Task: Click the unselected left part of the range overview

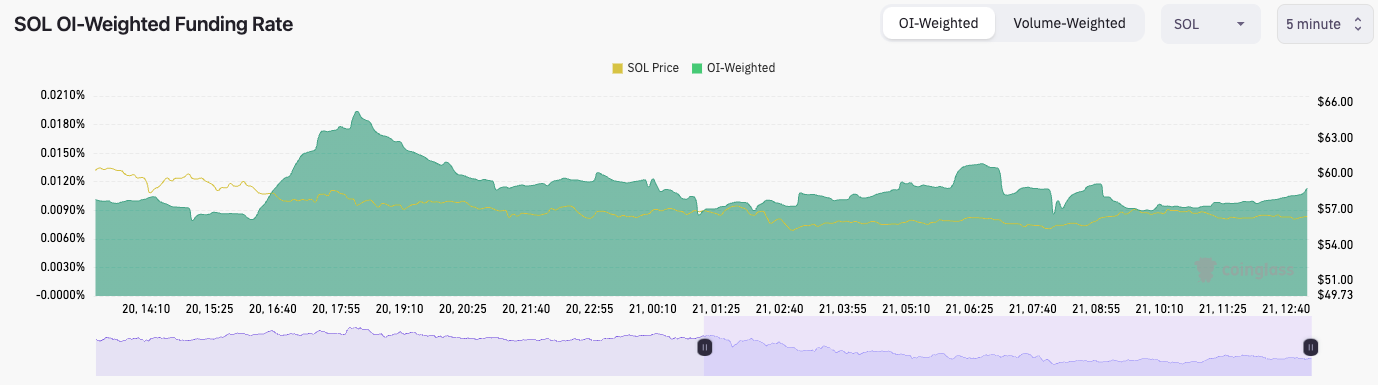Action: pyautogui.click(x=400, y=347)
